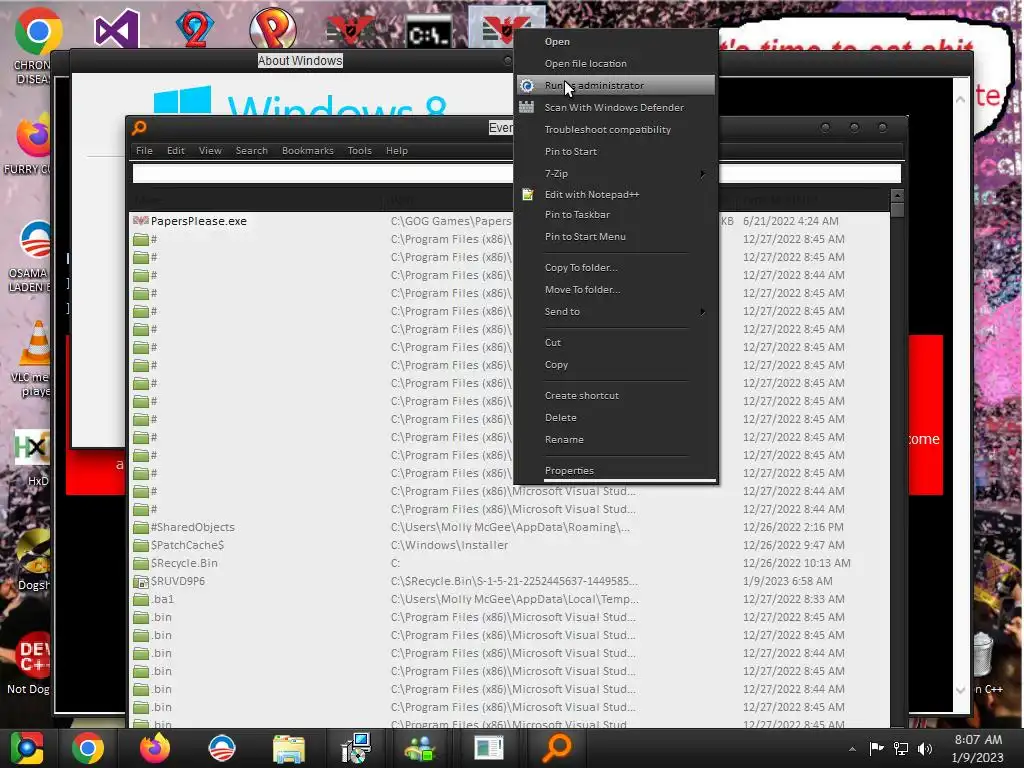Expand the 7-Zip submenu arrow
The image size is (1024, 768).
[x=703, y=174]
